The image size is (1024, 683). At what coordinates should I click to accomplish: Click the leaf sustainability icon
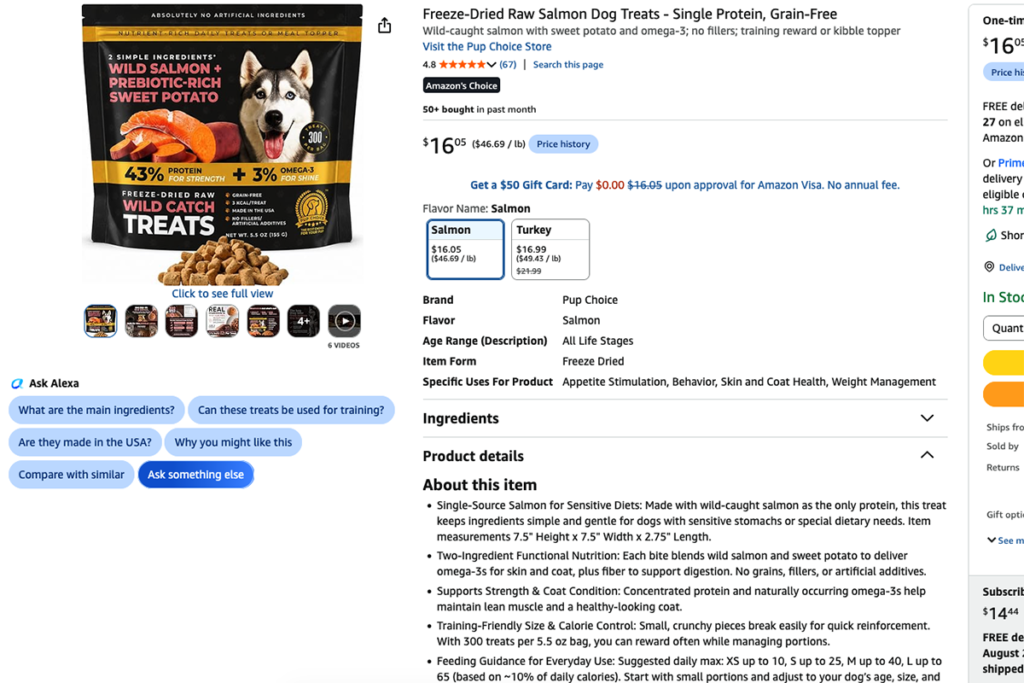pyautogui.click(x=991, y=235)
